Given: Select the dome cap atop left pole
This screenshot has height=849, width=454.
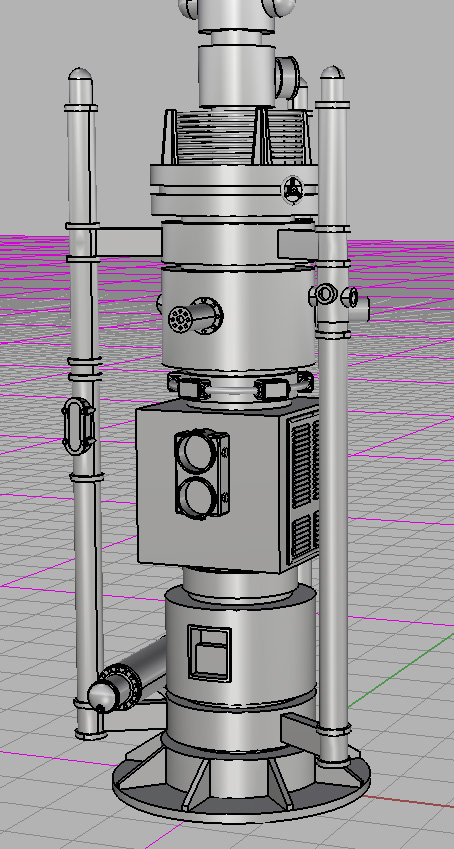Looking at the screenshot, I should [x=80, y=86].
